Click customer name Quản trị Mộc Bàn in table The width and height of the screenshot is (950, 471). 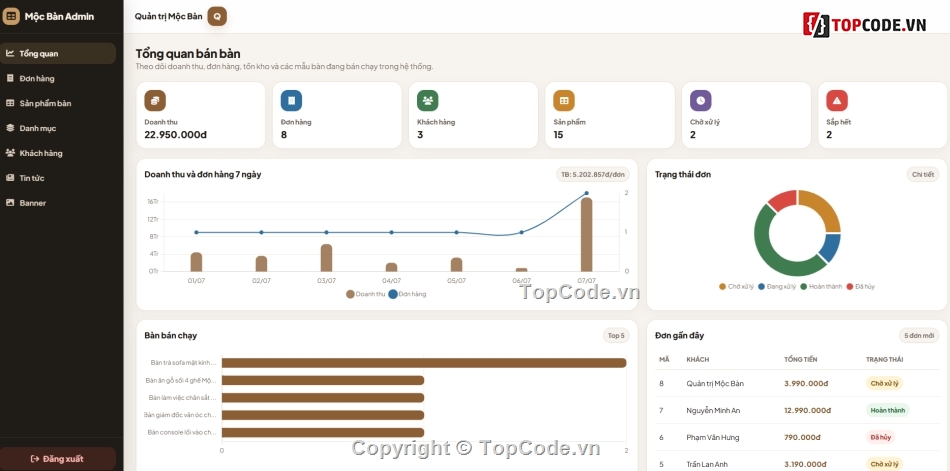[x=715, y=384]
